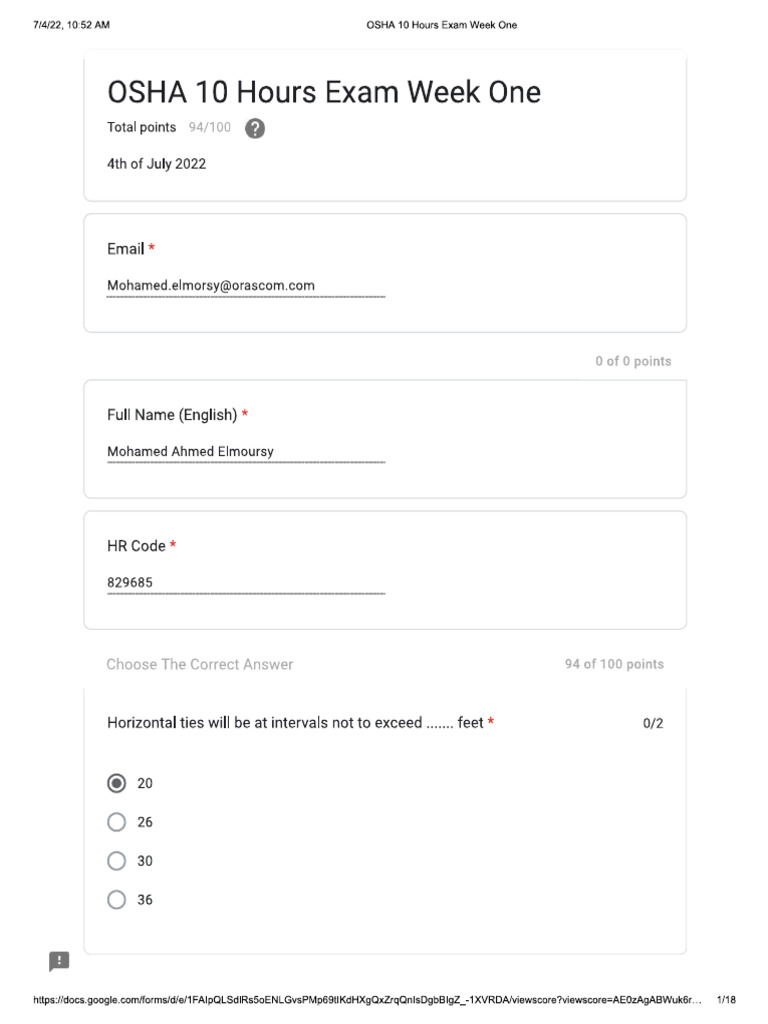Screen dimensions: 768x1024
Task: Select the radio button for 20
Action: pos(116,783)
